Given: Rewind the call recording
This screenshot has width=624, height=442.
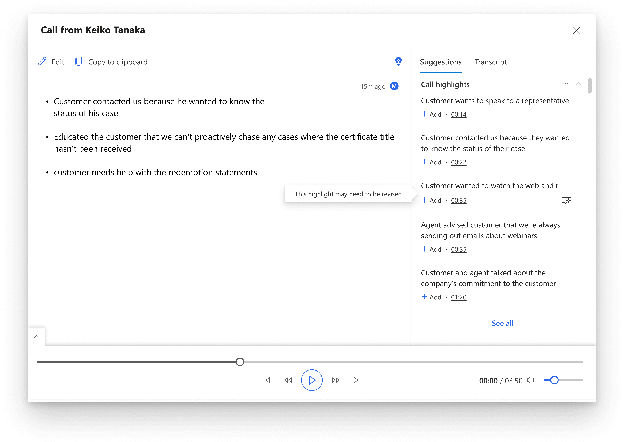Looking at the screenshot, I should tap(289, 380).
